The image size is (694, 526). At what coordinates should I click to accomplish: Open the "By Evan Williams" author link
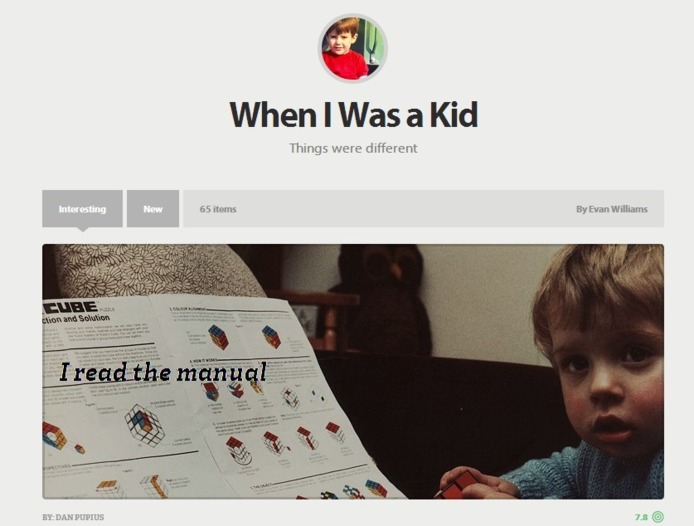click(x=612, y=209)
